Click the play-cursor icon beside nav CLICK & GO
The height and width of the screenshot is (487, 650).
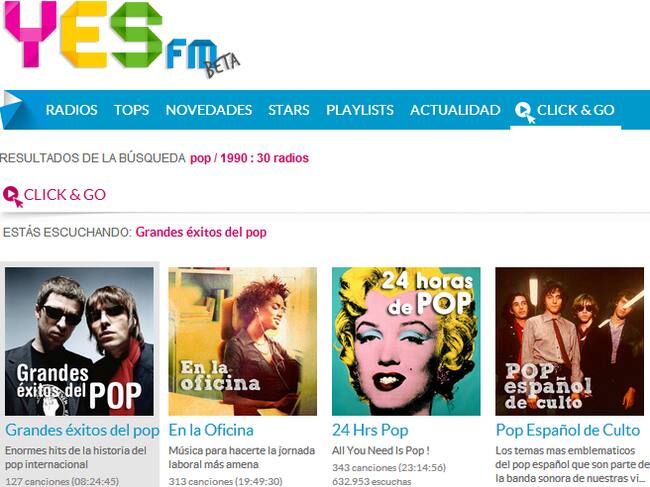524,112
